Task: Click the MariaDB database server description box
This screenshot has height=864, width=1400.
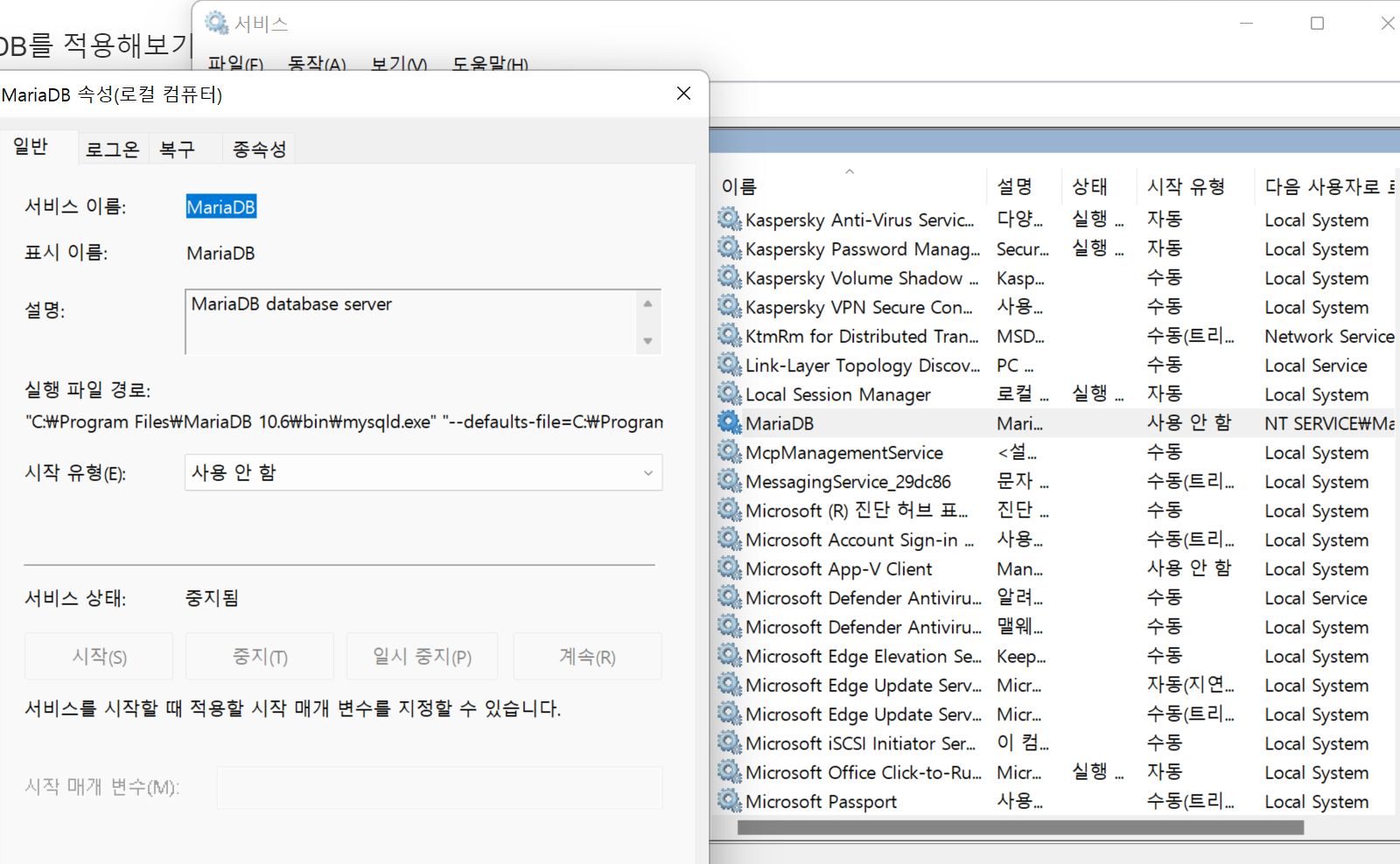Action: (x=423, y=322)
